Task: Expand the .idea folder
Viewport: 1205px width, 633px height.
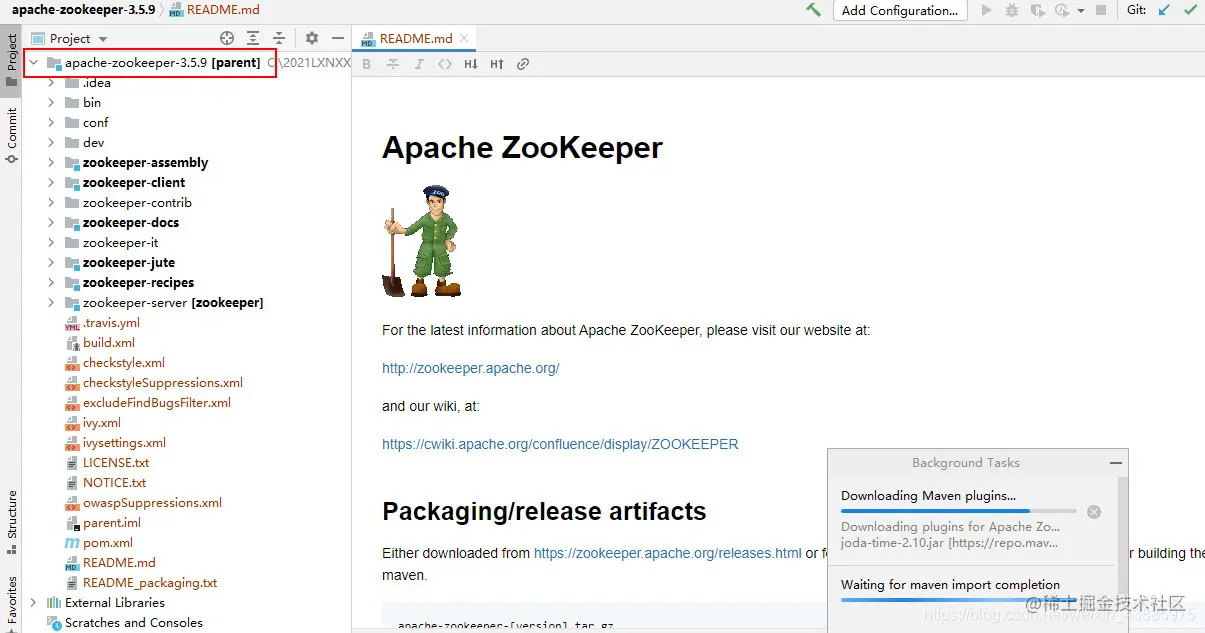Action: (x=52, y=83)
